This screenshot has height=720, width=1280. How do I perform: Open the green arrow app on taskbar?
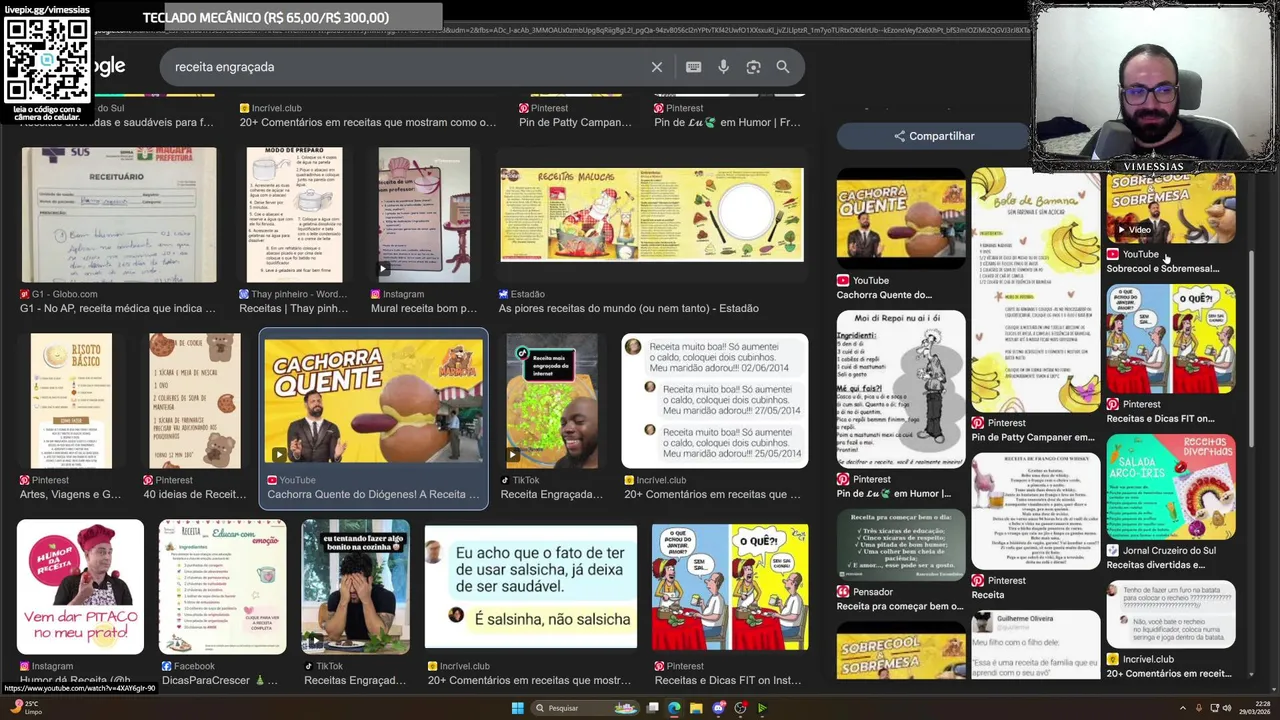tap(762, 708)
